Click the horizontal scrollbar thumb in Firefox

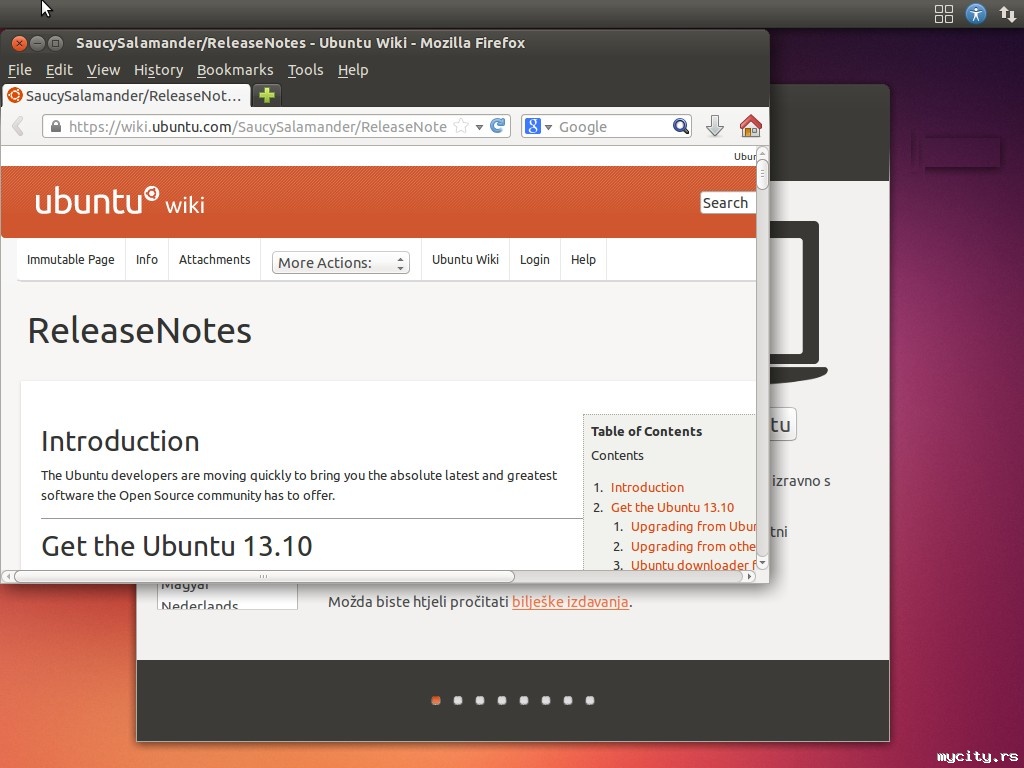pyautogui.click(x=264, y=577)
